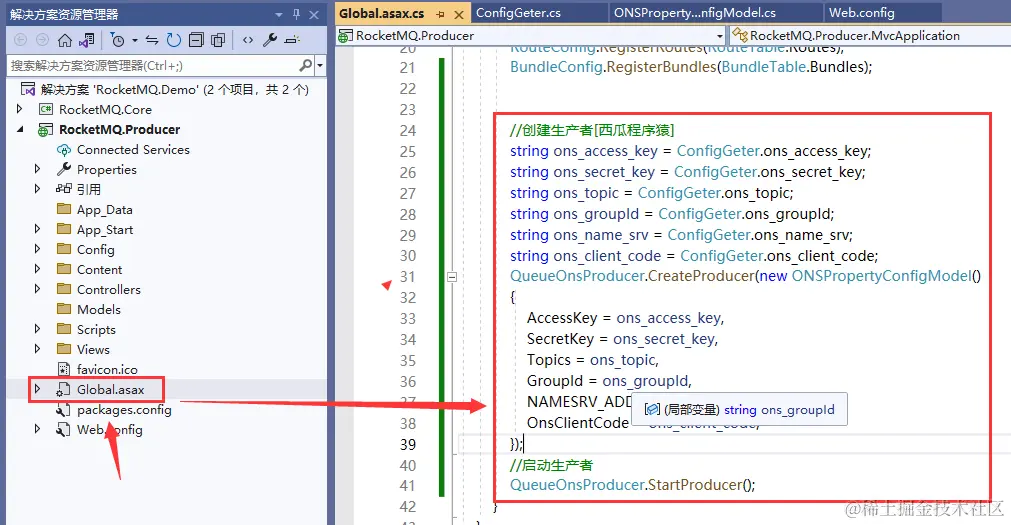
Task: Open the RocketMQ.Producer project dropdown
Action: pos(720,36)
